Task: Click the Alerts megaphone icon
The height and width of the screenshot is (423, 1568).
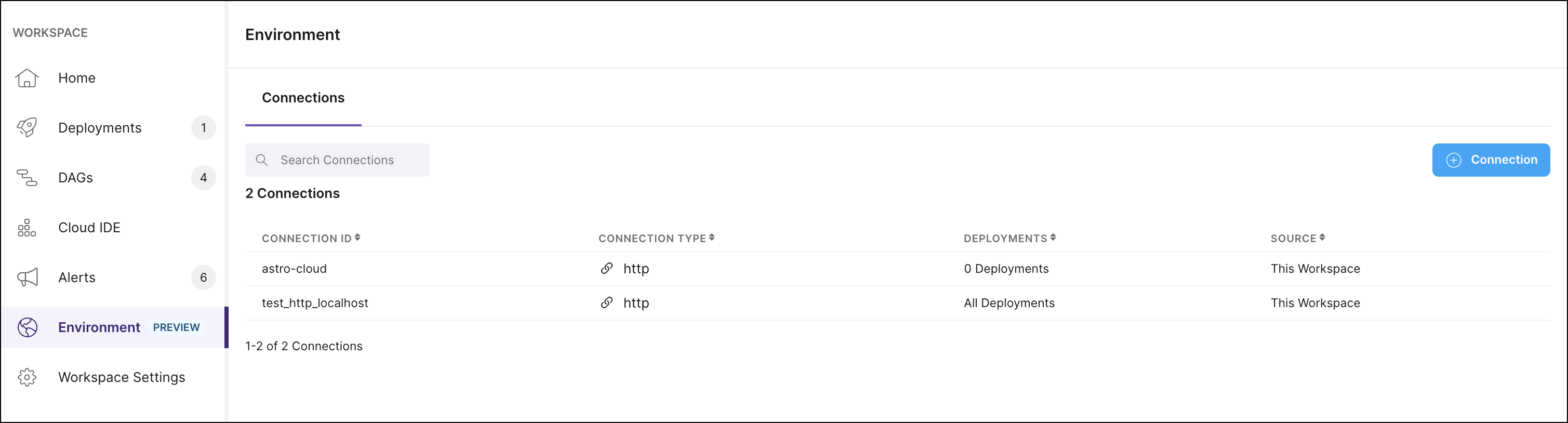Action: pyautogui.click(x=27, y=277)
